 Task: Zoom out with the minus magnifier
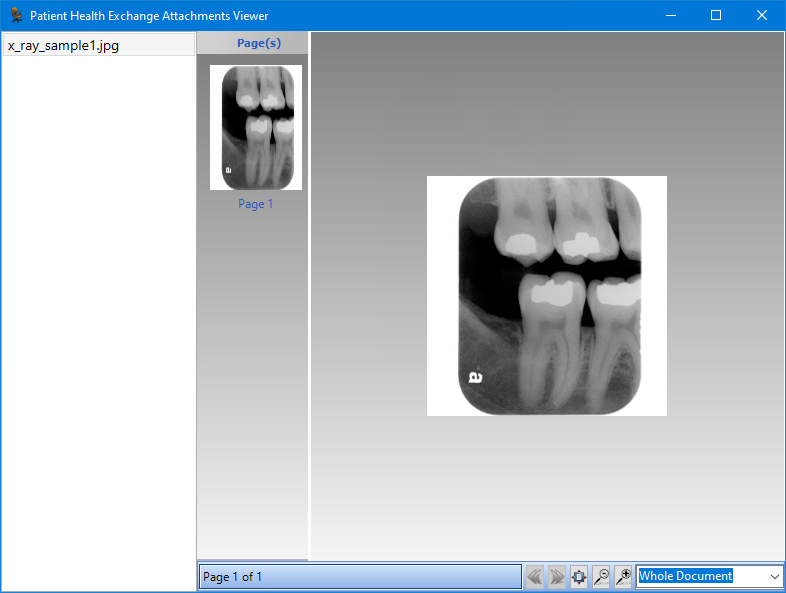point(601,577)
